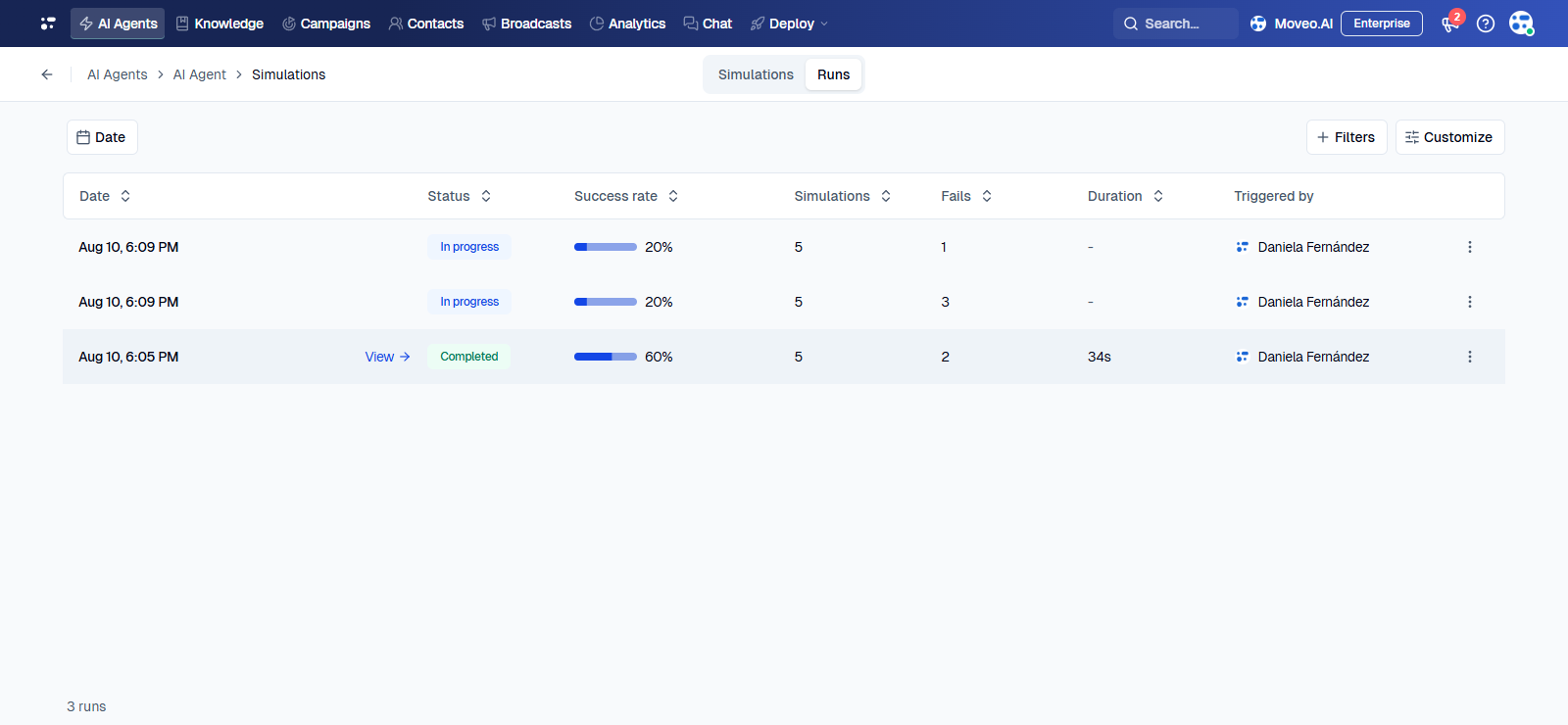
Task: Open the Customize columns button
Action: 1449,137
